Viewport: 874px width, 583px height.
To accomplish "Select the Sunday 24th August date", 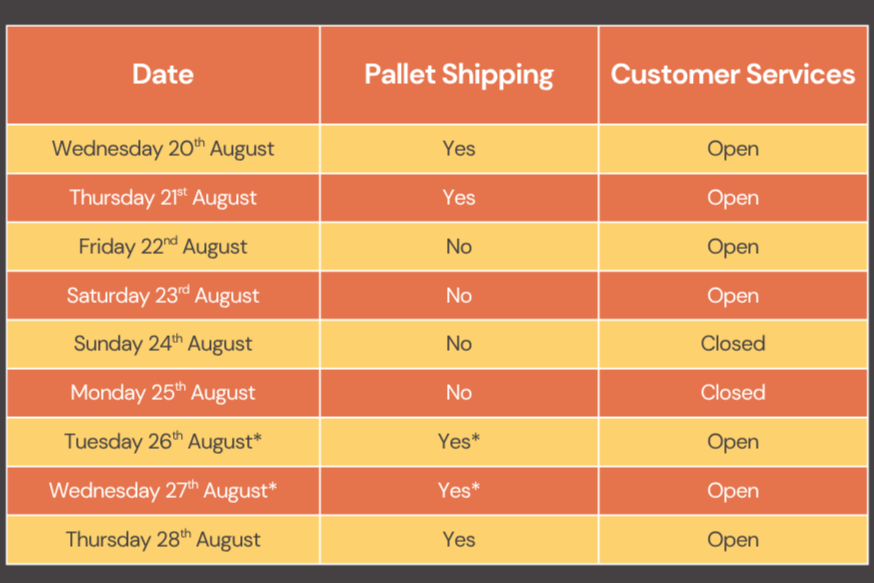I will (x=163, y=344).
